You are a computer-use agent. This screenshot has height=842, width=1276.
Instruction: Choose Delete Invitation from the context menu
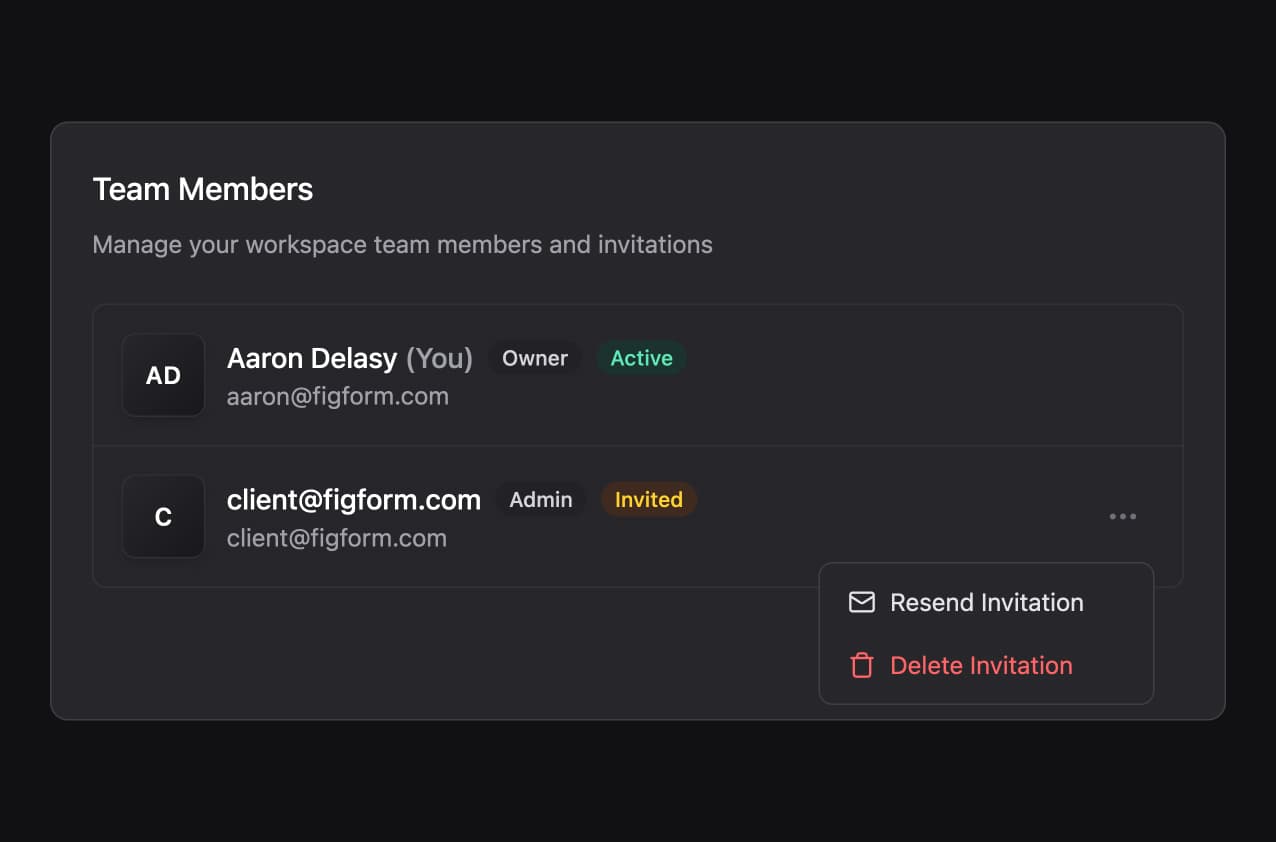[x=980, y=665]
